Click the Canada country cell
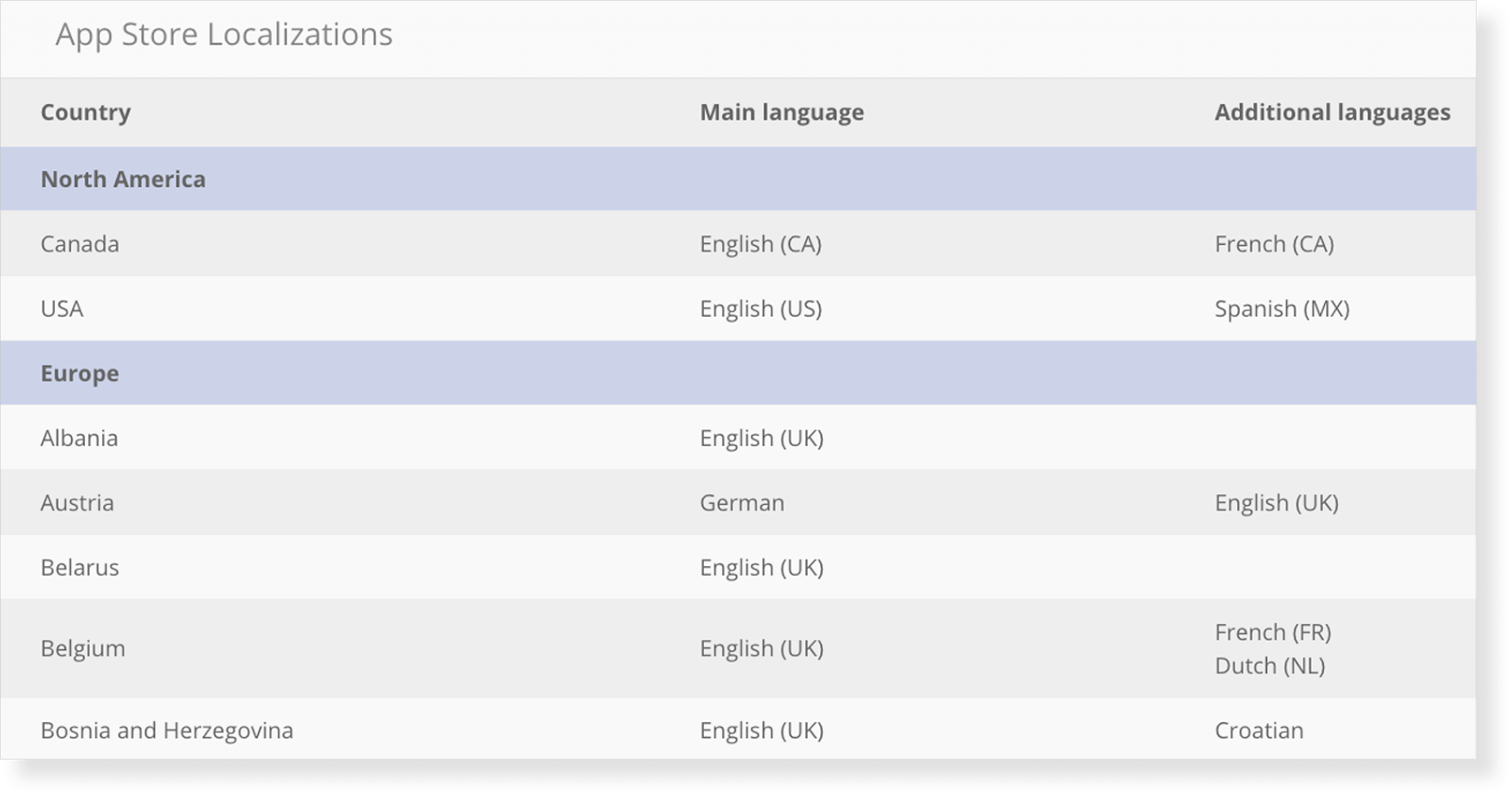Image resolution: width=1512 pixels, height=795 pixels. tap(80, 244)
